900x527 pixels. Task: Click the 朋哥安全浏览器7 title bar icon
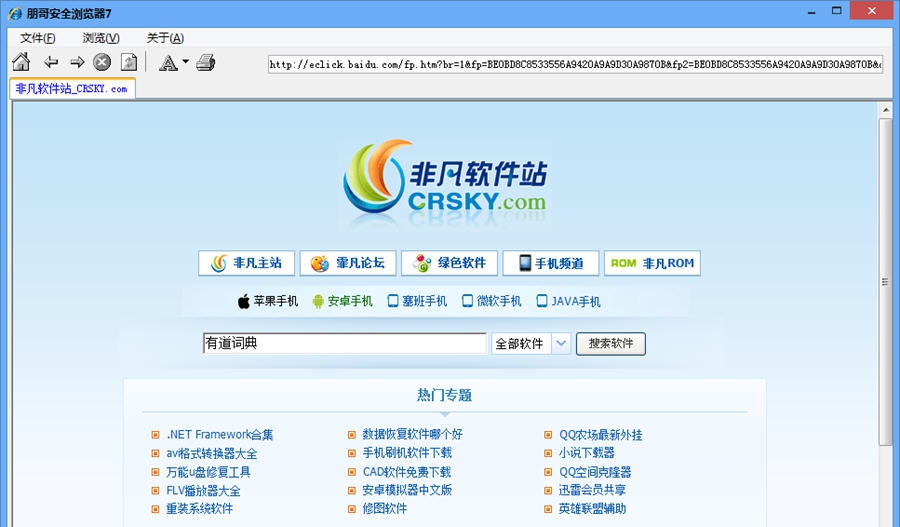(15, 13)
